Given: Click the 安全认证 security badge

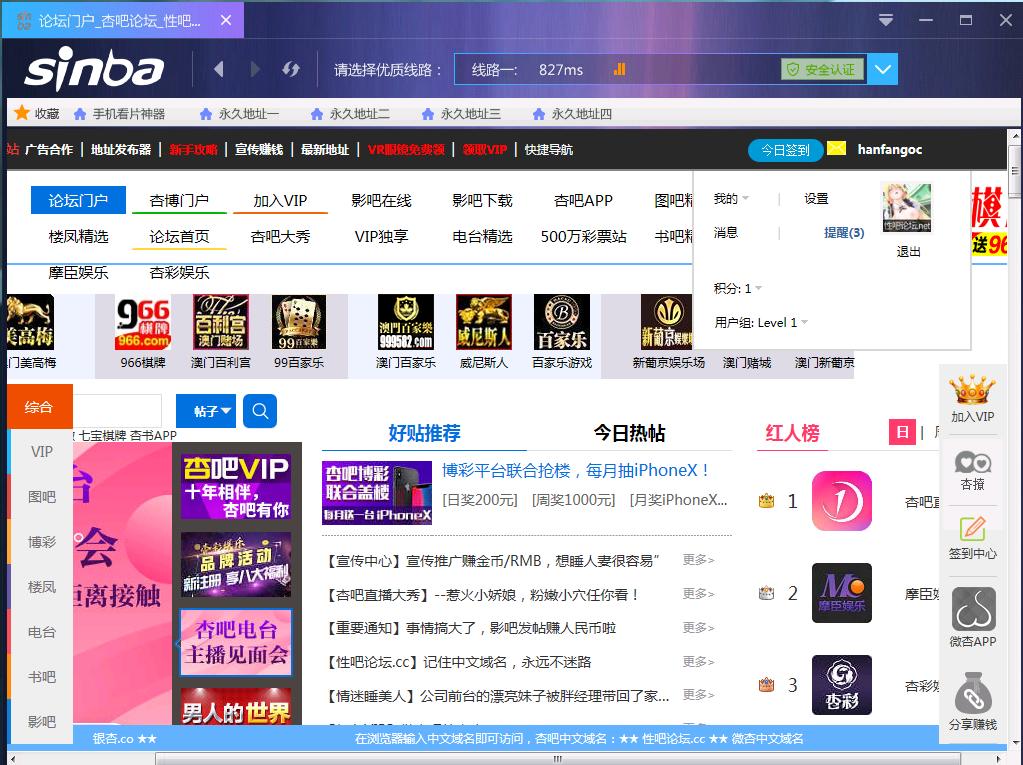Looking at the screenshot, I should (x=822, y=69).
